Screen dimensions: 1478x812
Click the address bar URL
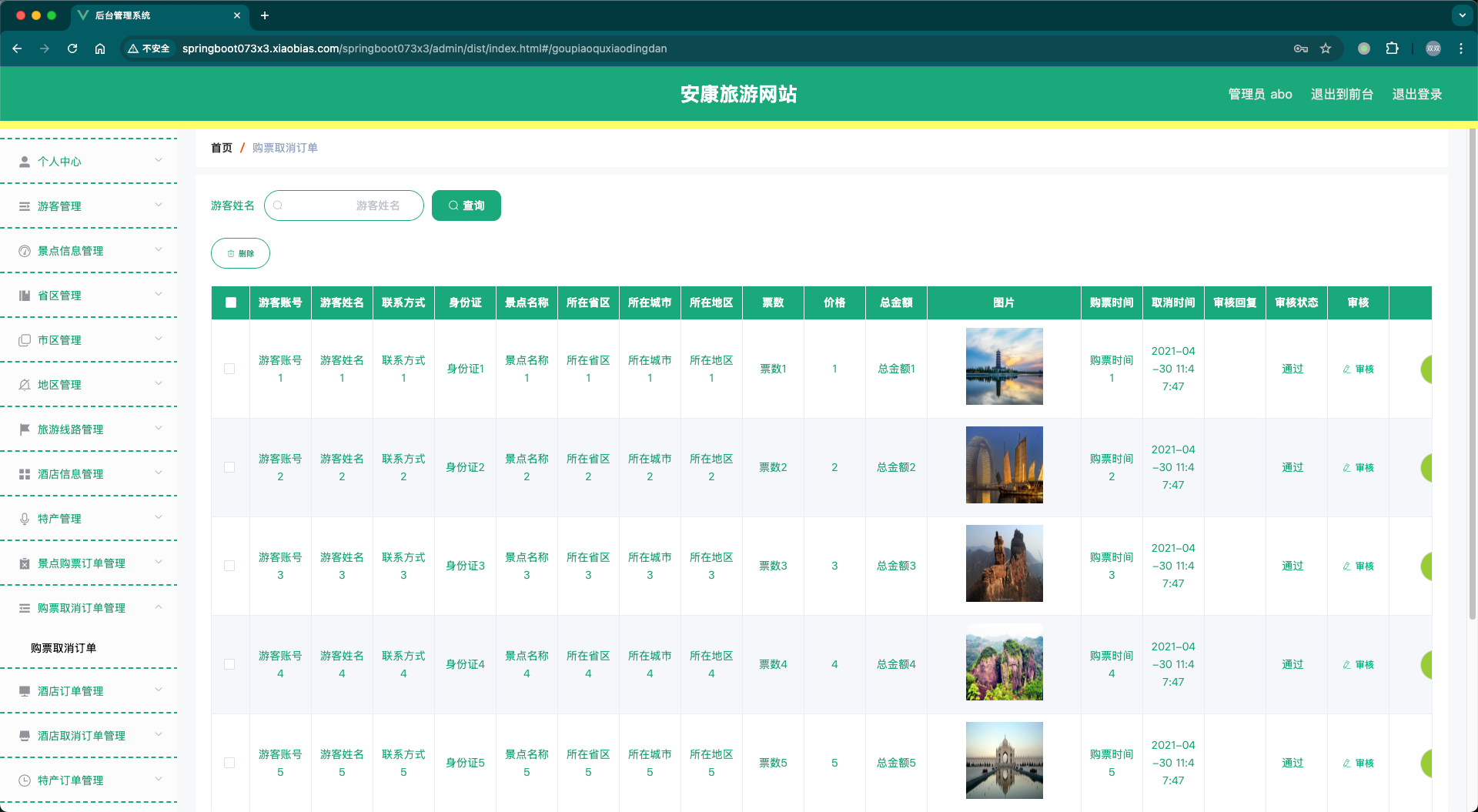424,48
